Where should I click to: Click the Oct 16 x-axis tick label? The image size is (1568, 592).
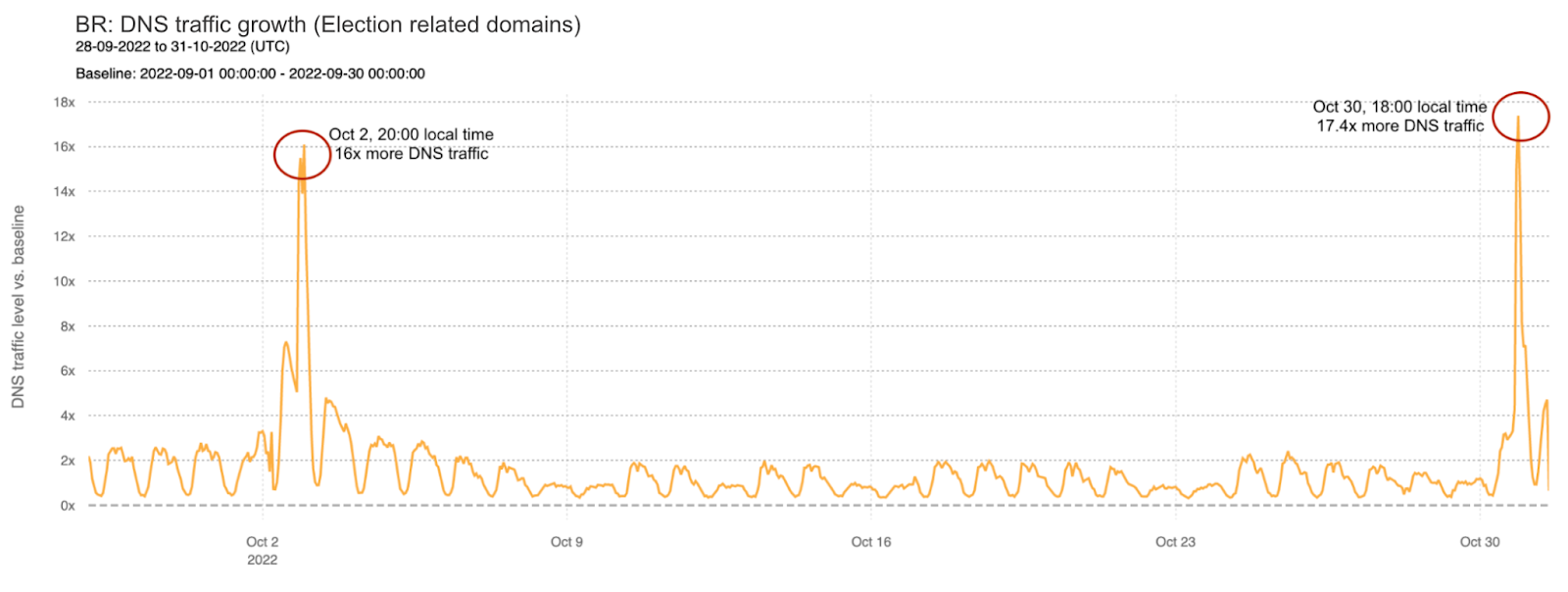871,542
